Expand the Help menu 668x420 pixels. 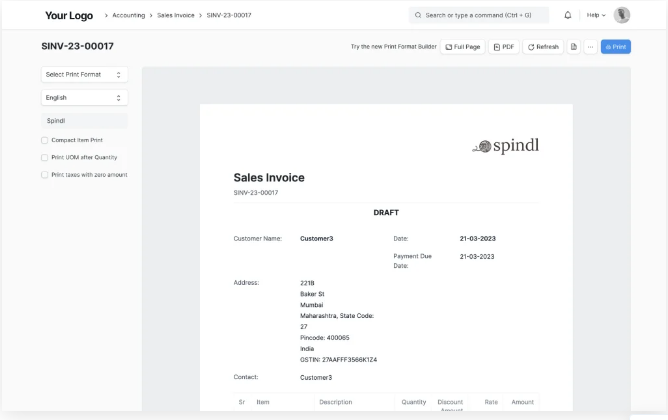click(x=596, y=15)
